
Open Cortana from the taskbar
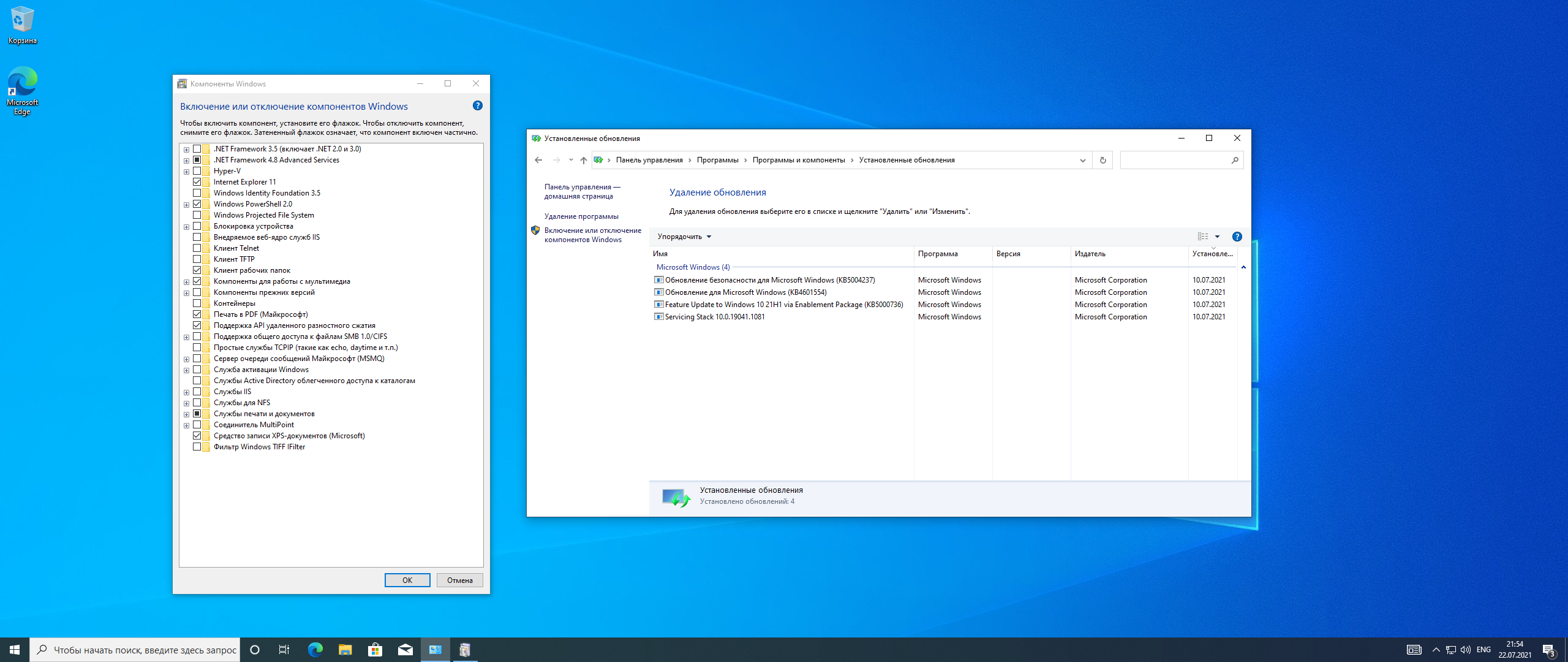pos(255,650)
